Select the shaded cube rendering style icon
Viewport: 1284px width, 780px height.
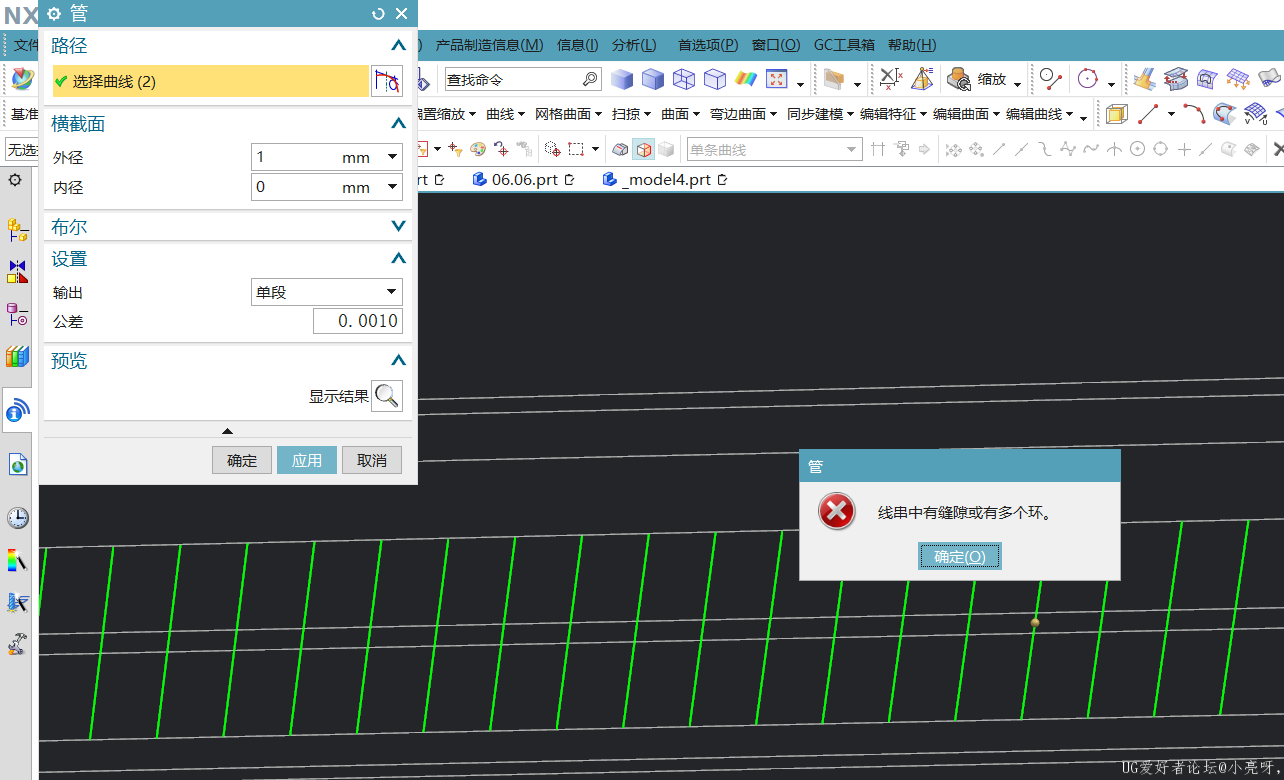coord(622,79)
